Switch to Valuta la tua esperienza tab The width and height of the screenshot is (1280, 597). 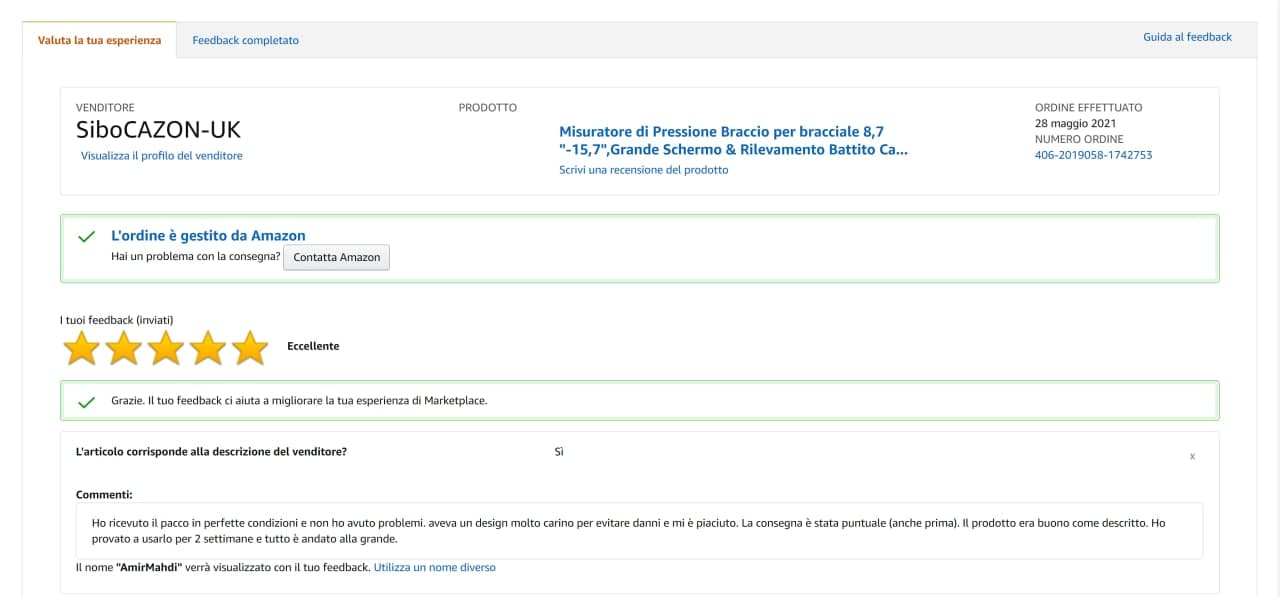[99, 40]
